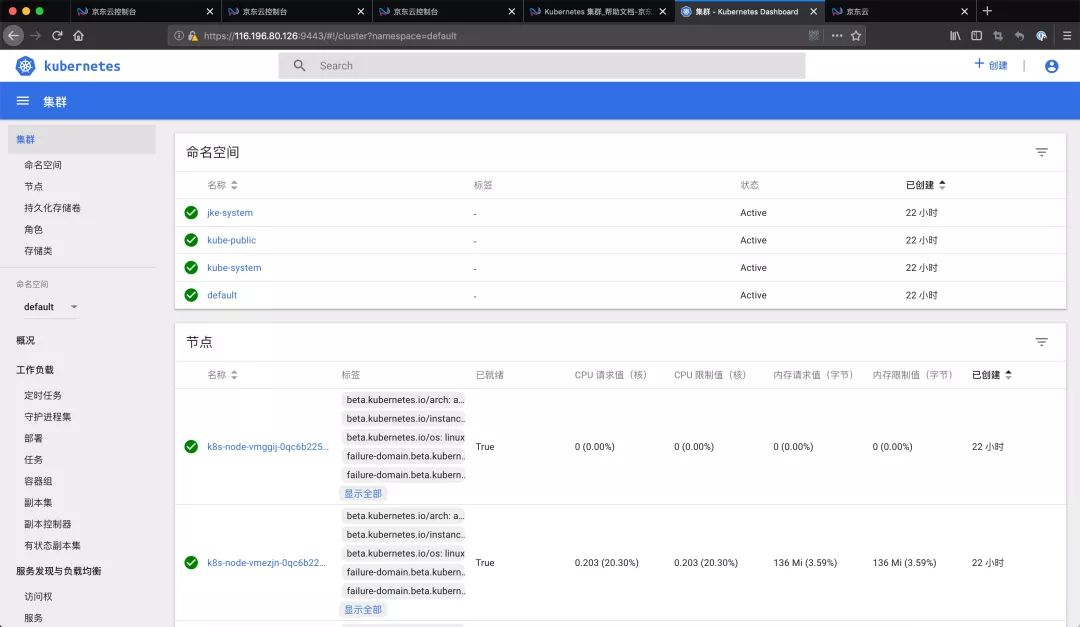Open filter for nodes card

pyautogui.click(x=1041, y=342)
